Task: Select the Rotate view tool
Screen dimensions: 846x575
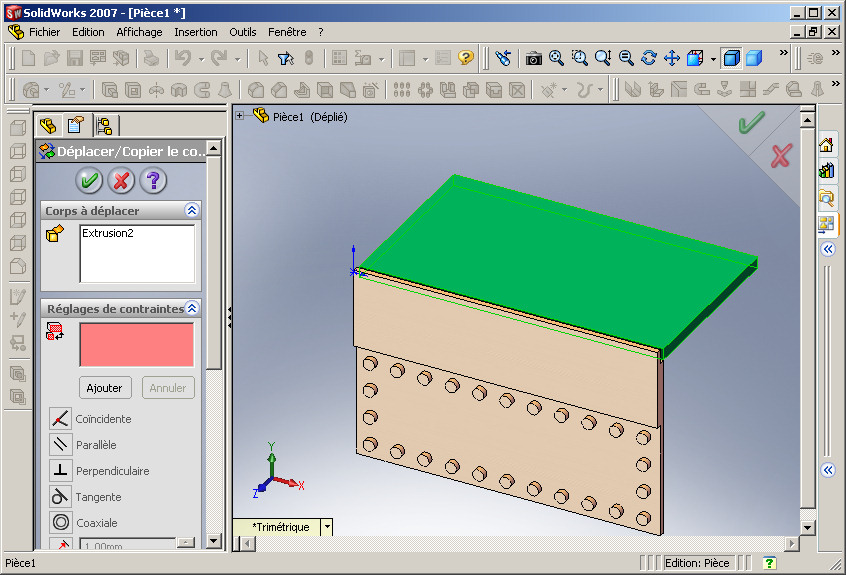Action: 649,58
